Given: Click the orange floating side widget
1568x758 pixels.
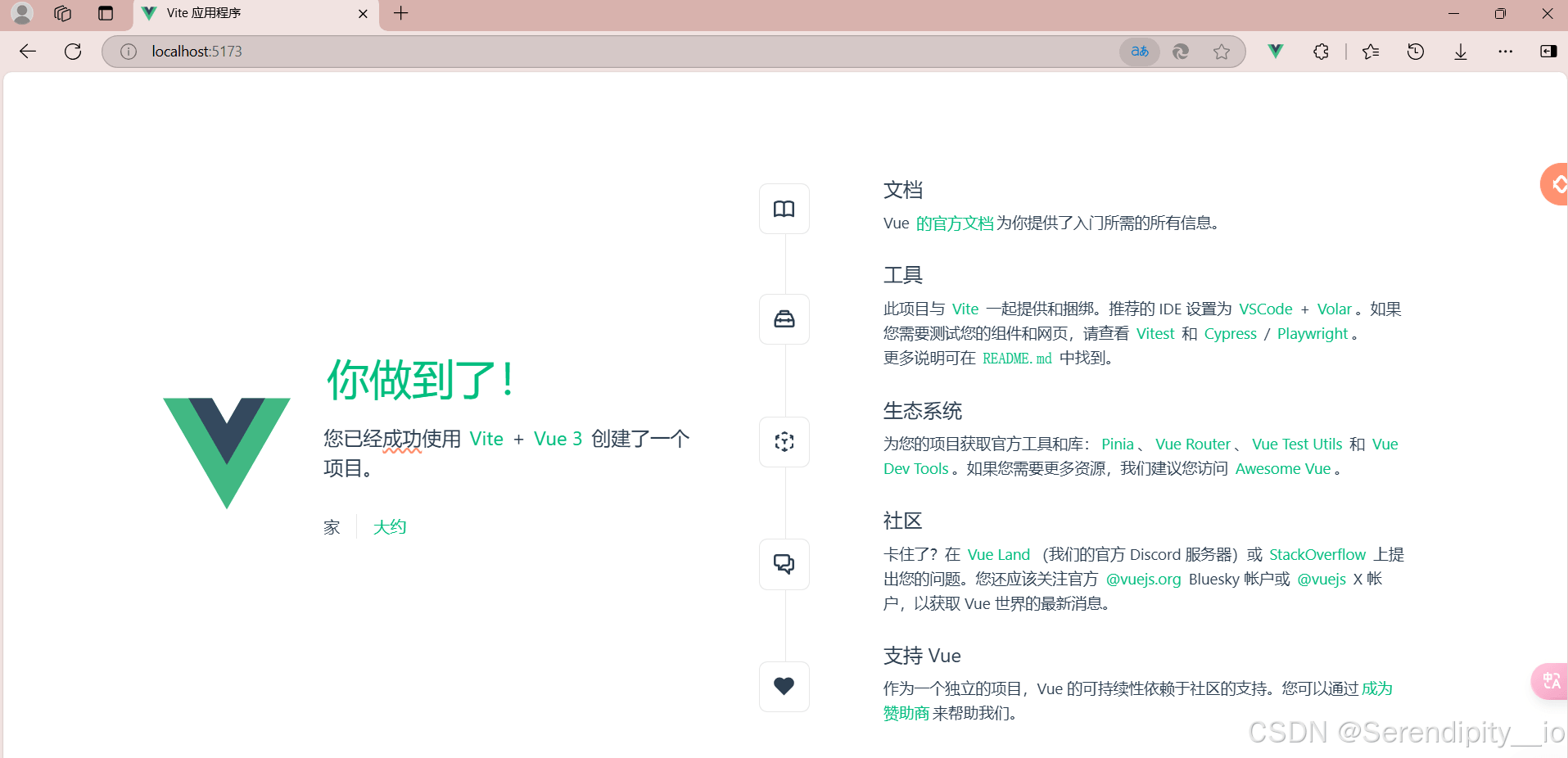Looking at the screenshot, I should click(x=1555, y=184).
